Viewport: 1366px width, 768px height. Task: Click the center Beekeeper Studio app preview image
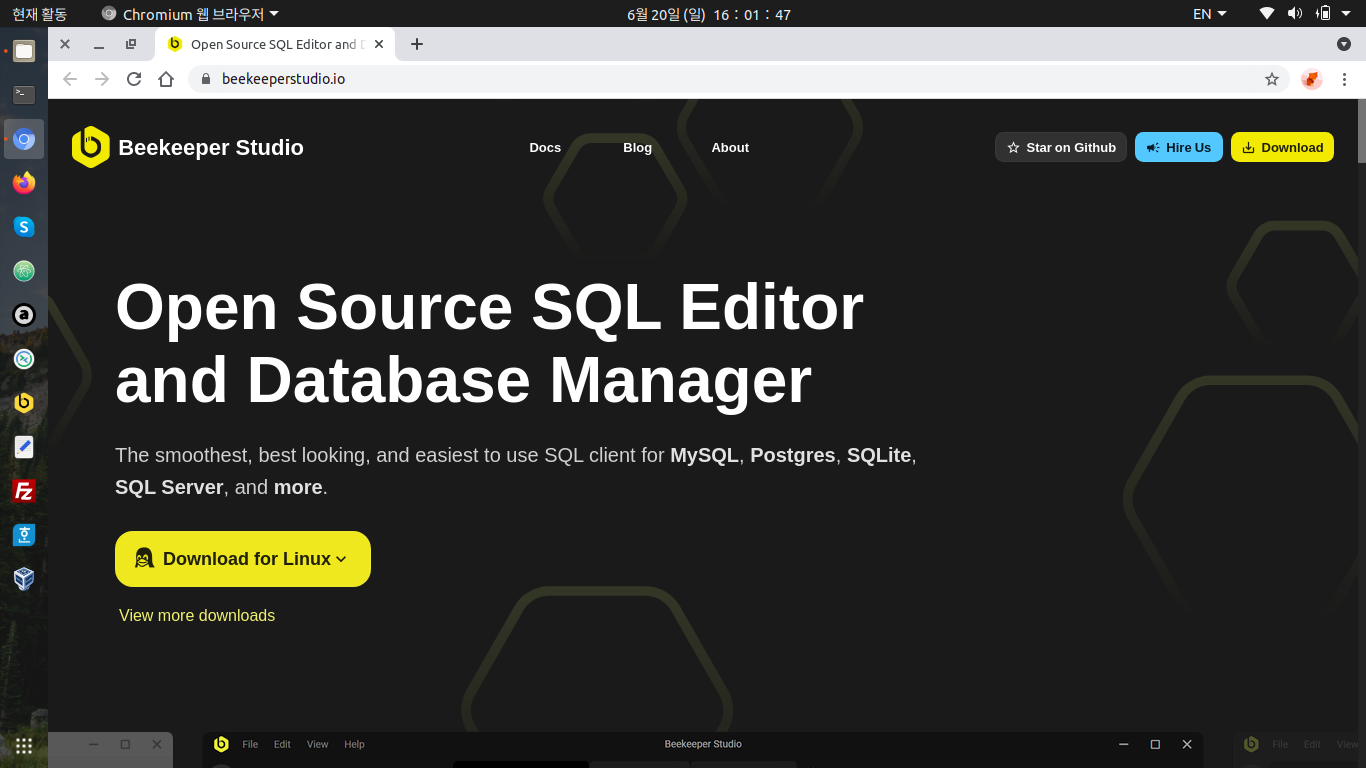pos(703,750)
